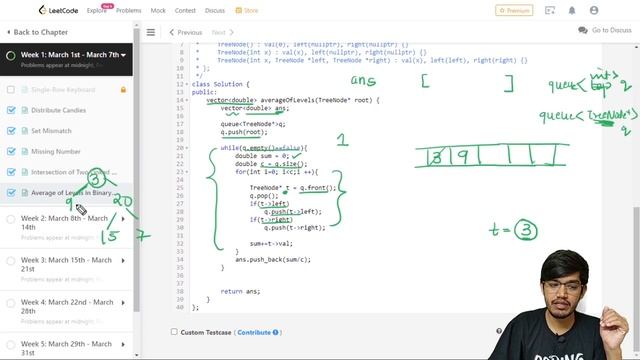
Task: Open the Distribute Candies problem
Action: pyautogui.click(x=58, y=110)
